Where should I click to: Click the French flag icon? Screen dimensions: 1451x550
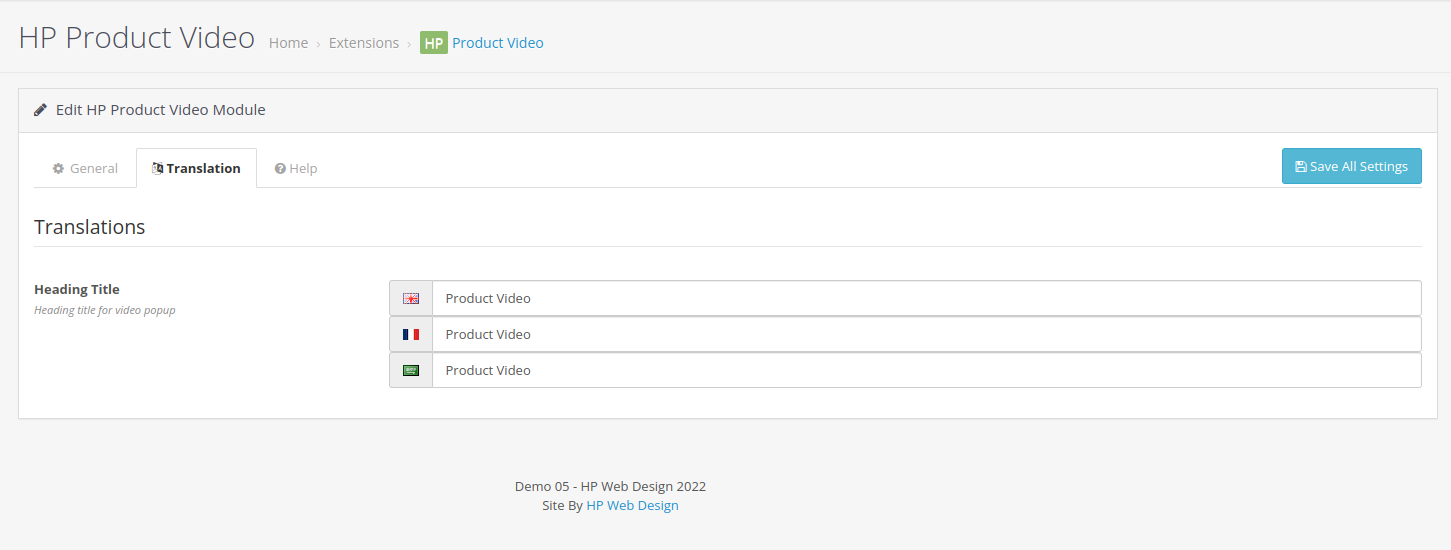coord(411,334)
